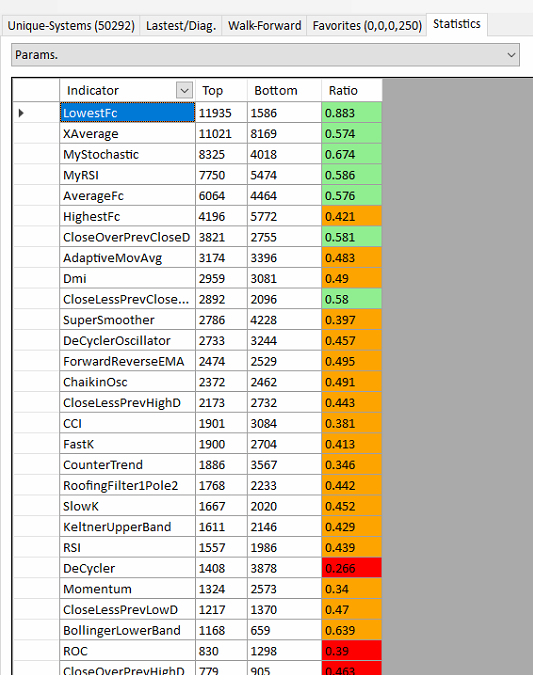Sort by the Top column header
The height and width of the screenshot is (675, 533).
[x=221, y=90]
